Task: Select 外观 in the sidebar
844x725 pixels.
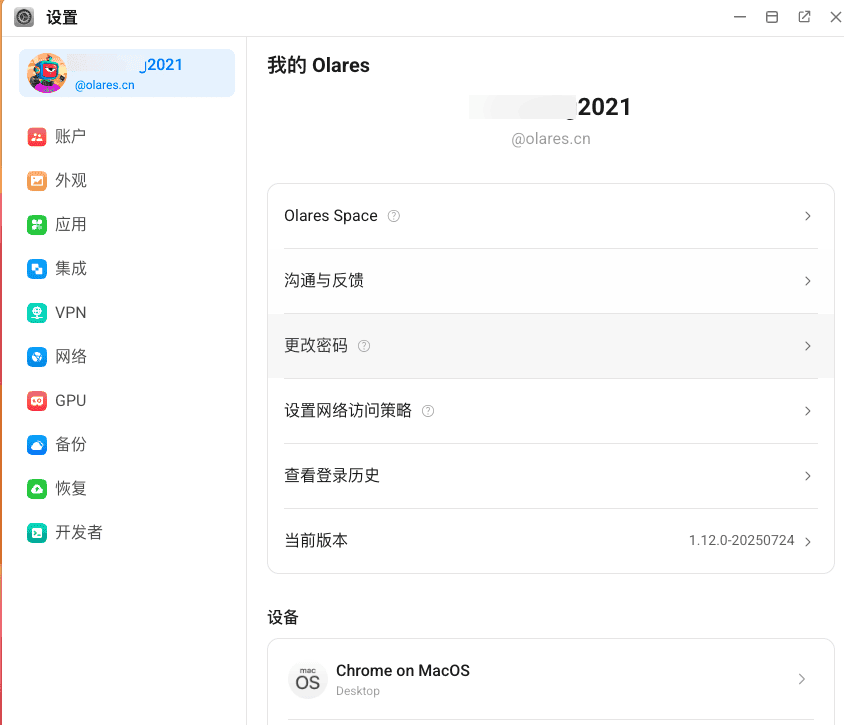Action: [126, 181]
